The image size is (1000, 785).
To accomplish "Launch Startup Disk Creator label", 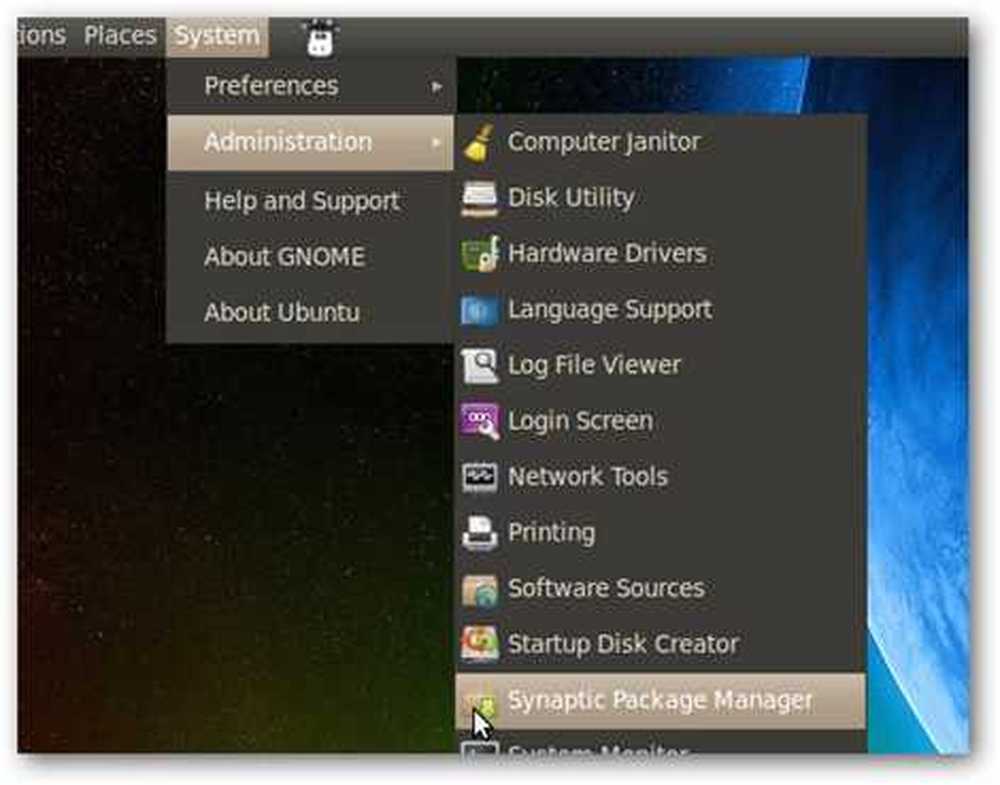I will [x=623, y=645].
